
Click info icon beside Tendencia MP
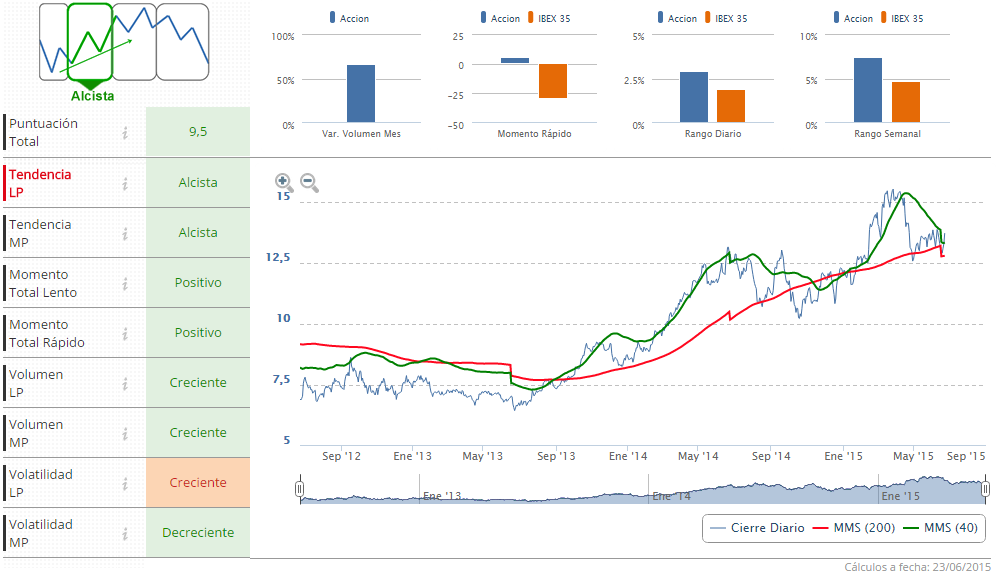(125, 233)
